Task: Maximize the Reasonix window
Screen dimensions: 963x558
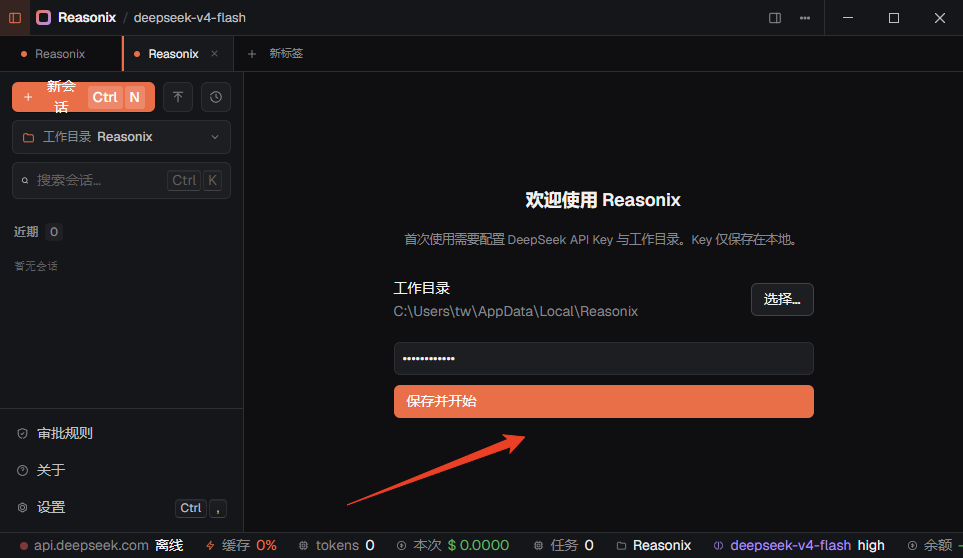Action: tap(894, 18)
